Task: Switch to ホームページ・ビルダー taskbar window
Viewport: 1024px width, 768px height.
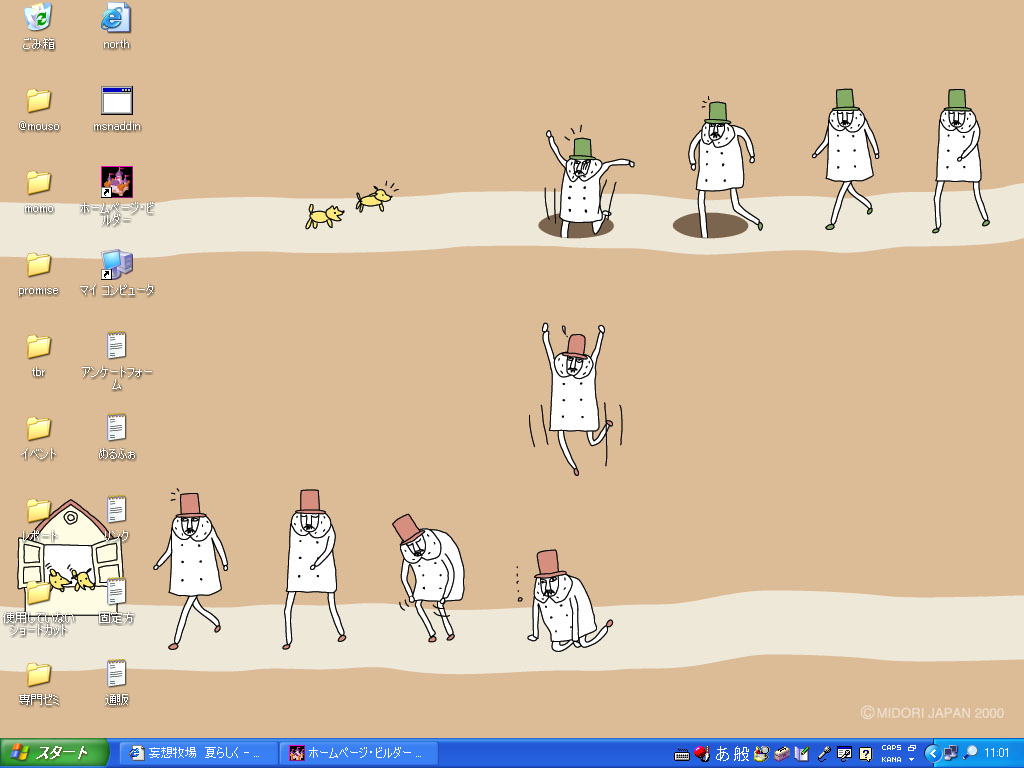Action: pyautogui.click(x=358, y=753)
